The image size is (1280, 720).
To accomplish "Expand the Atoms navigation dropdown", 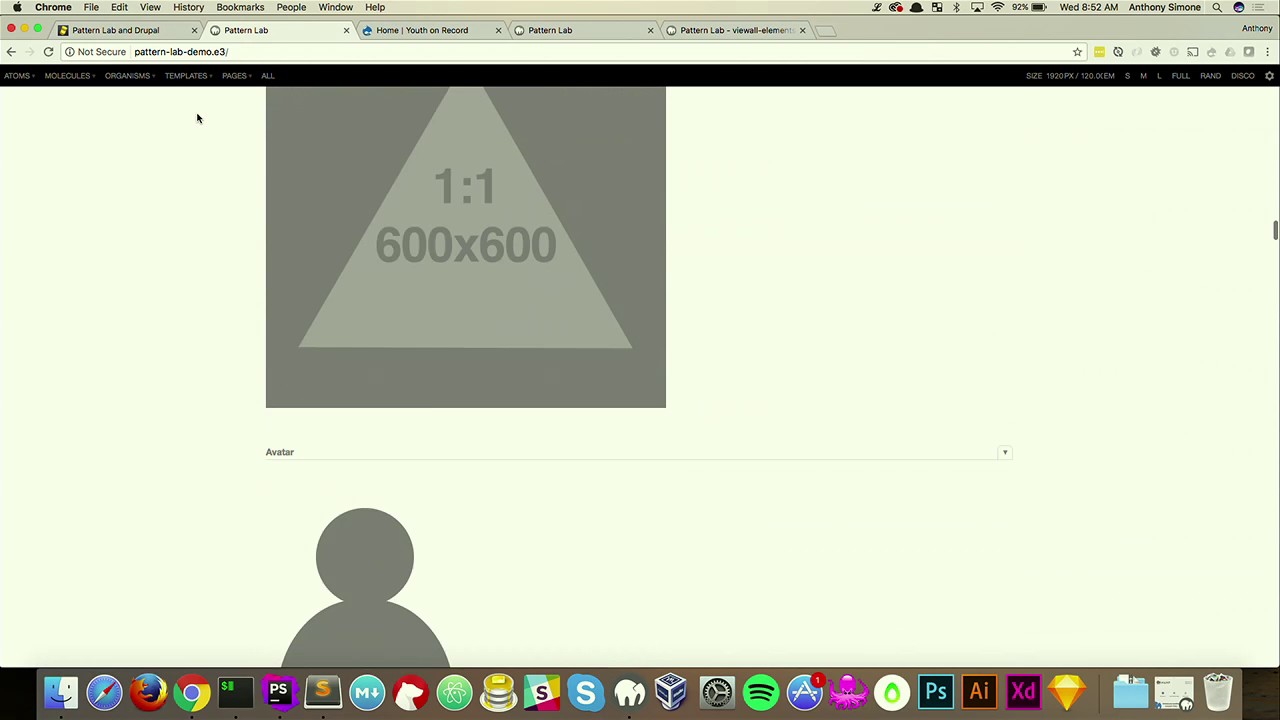I will [x=19, y=76].
